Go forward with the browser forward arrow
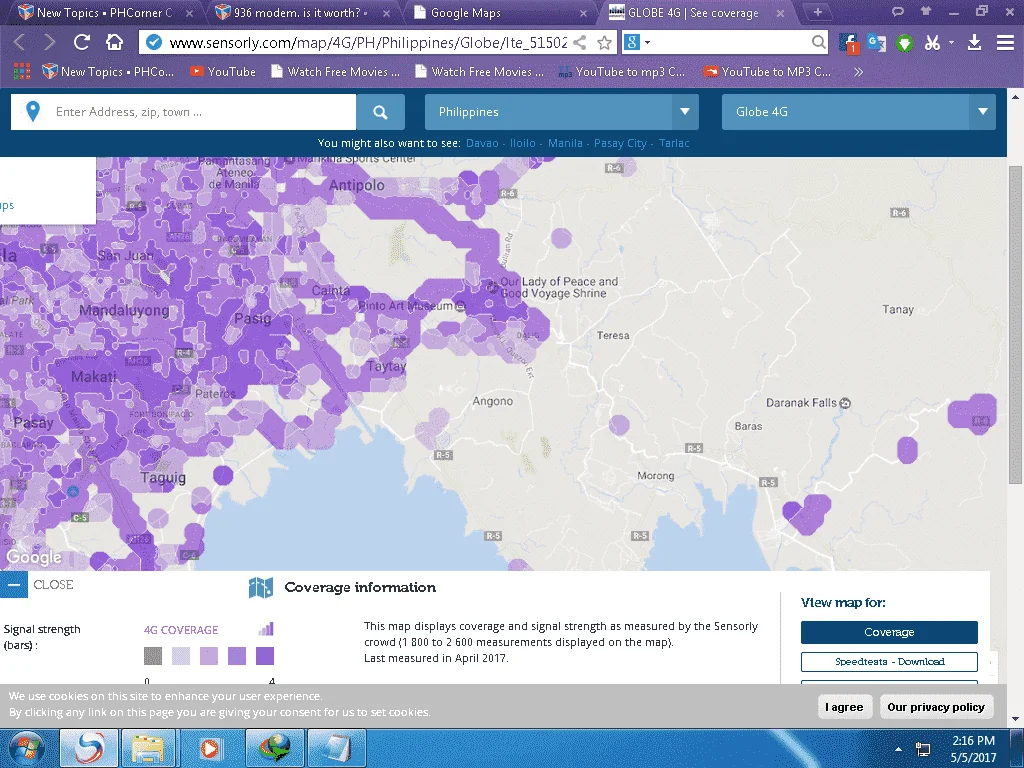 pyautogui.click(x=49, y=42)
